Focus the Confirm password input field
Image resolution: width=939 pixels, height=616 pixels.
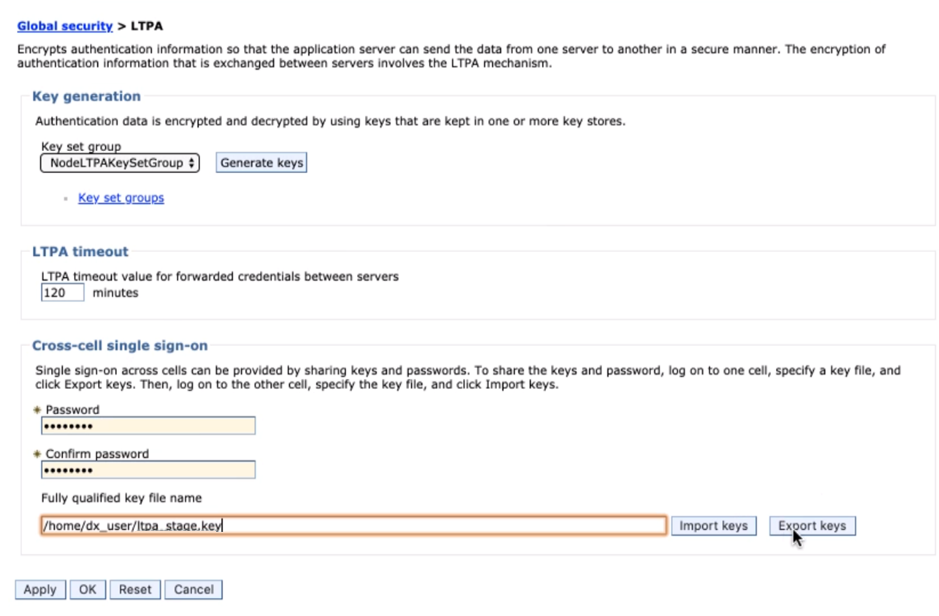point(148,470)
